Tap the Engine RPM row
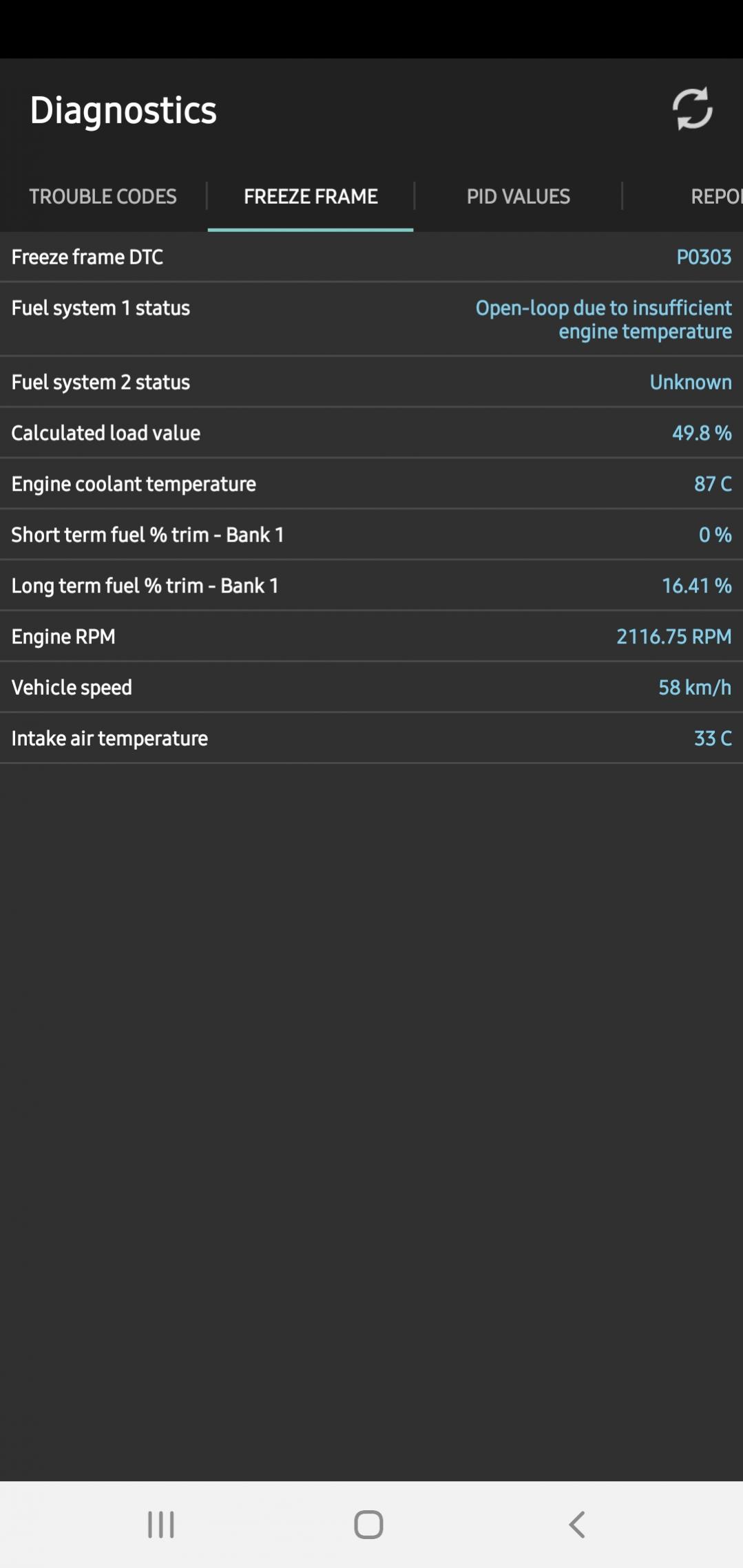Screen dimensions: 743x1568 click(x=371, y=637)
